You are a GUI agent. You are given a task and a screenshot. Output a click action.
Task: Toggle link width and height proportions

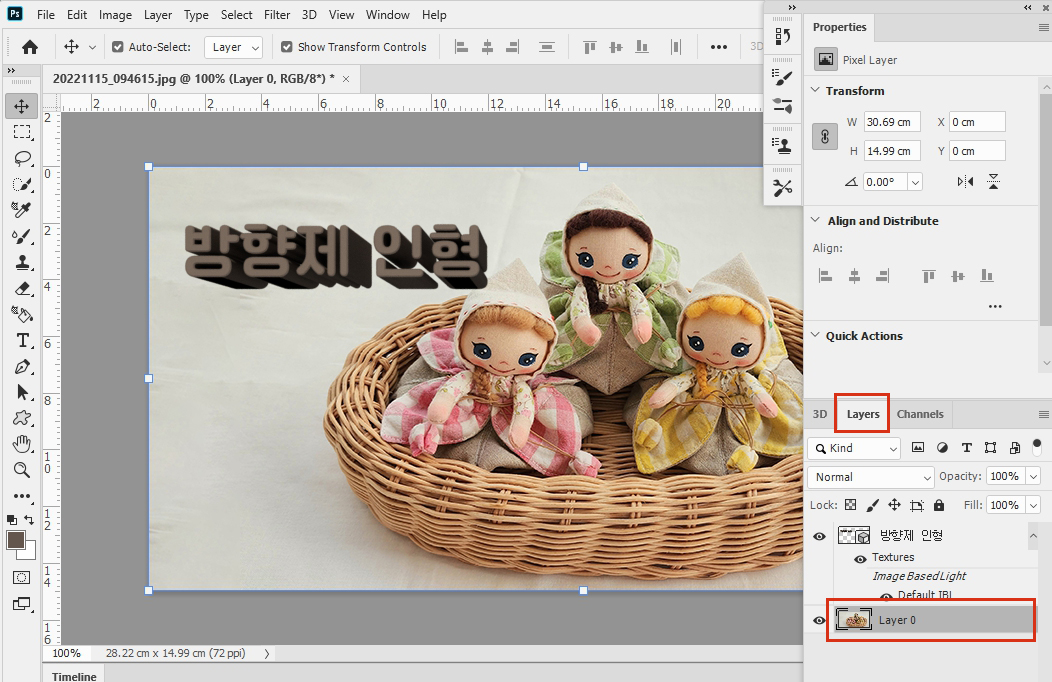[825, 136]
